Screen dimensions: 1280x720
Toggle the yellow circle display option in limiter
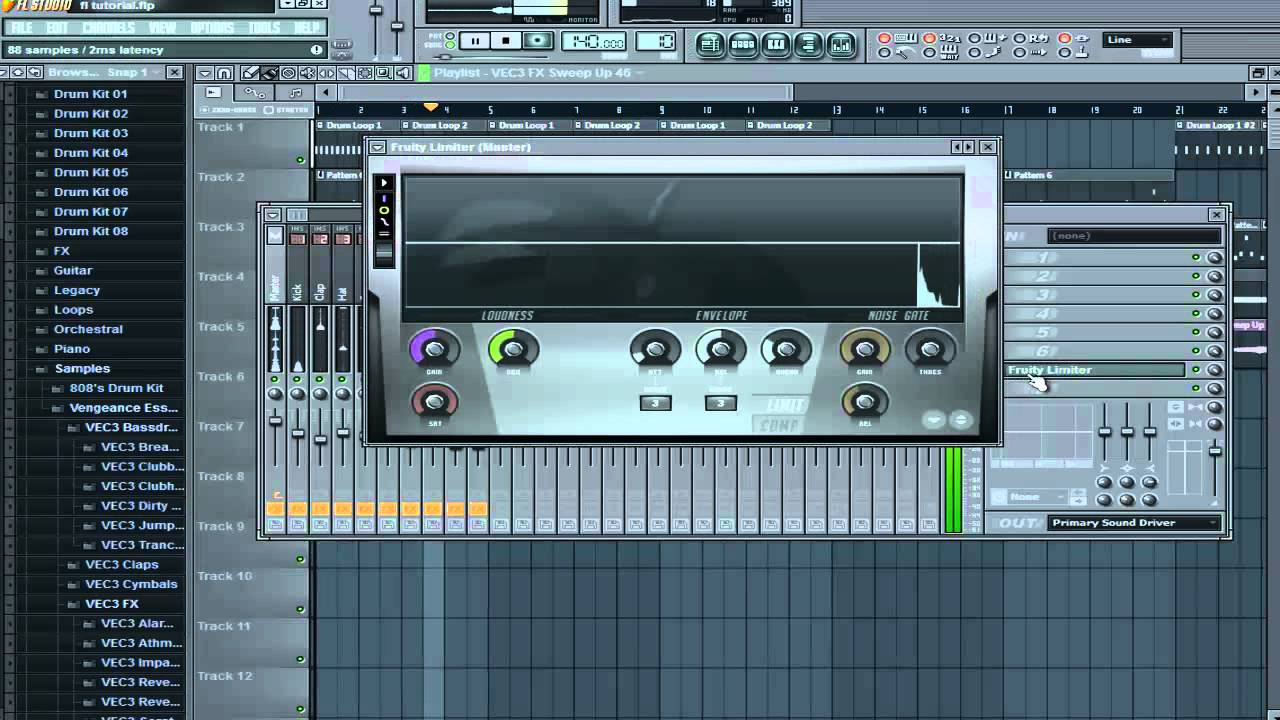(383, 211)
